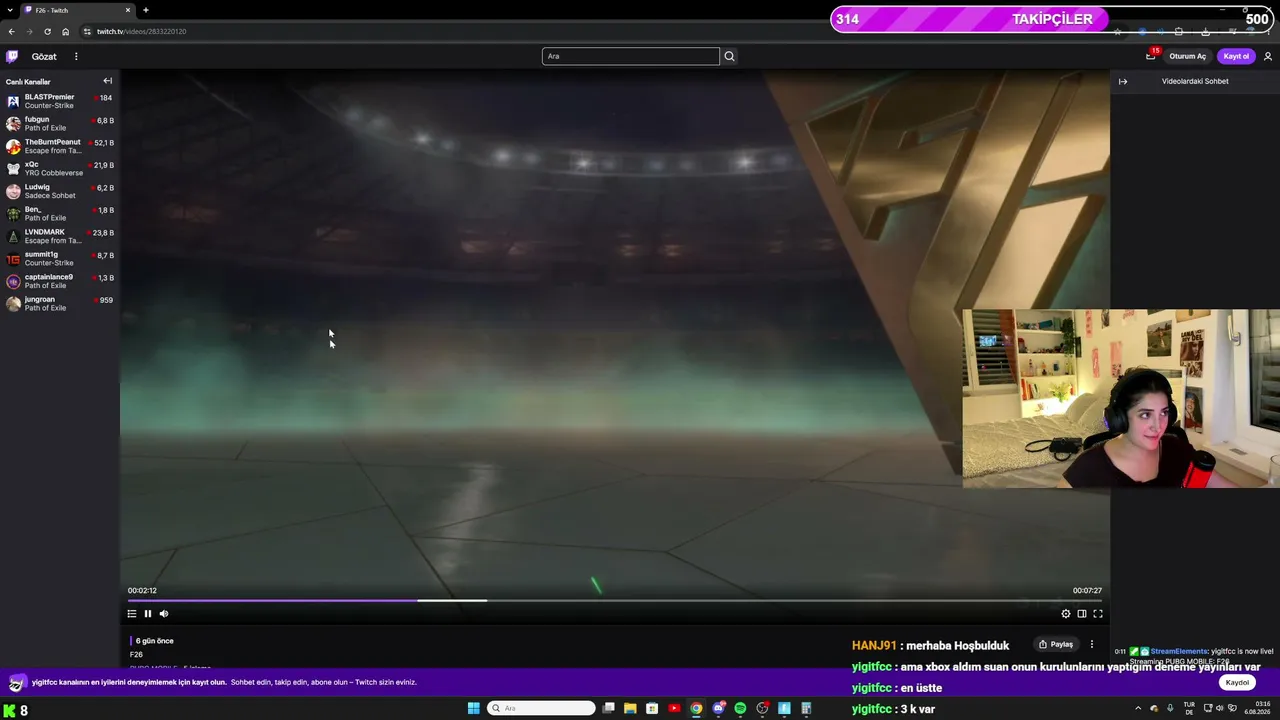Open YouTube app from the taskbar
This screenshot has height=720, width=1280.
(674, 708)
